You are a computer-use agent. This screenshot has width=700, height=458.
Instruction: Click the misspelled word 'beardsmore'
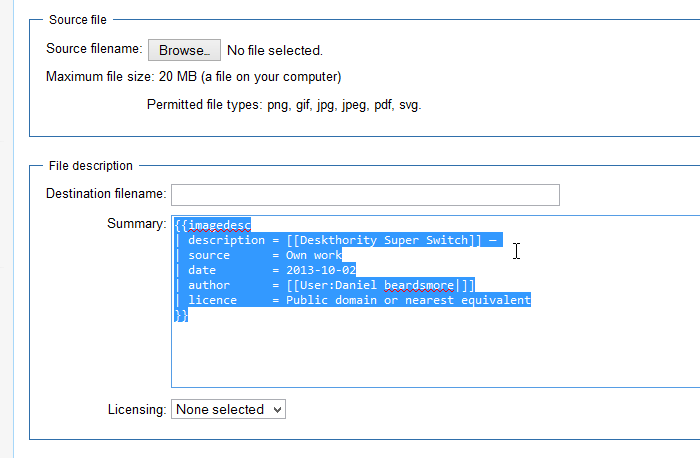413,285
